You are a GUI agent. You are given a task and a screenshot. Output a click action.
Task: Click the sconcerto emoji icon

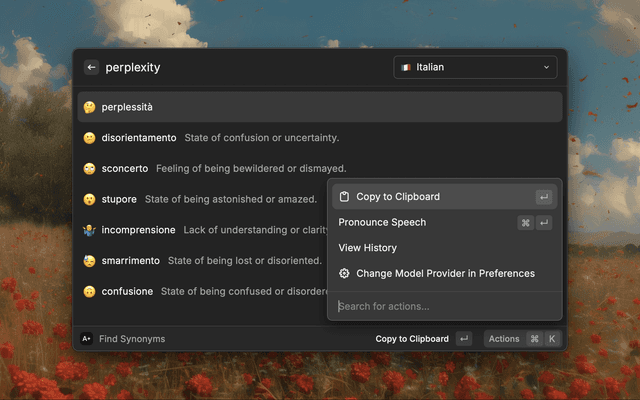[89, 168]
